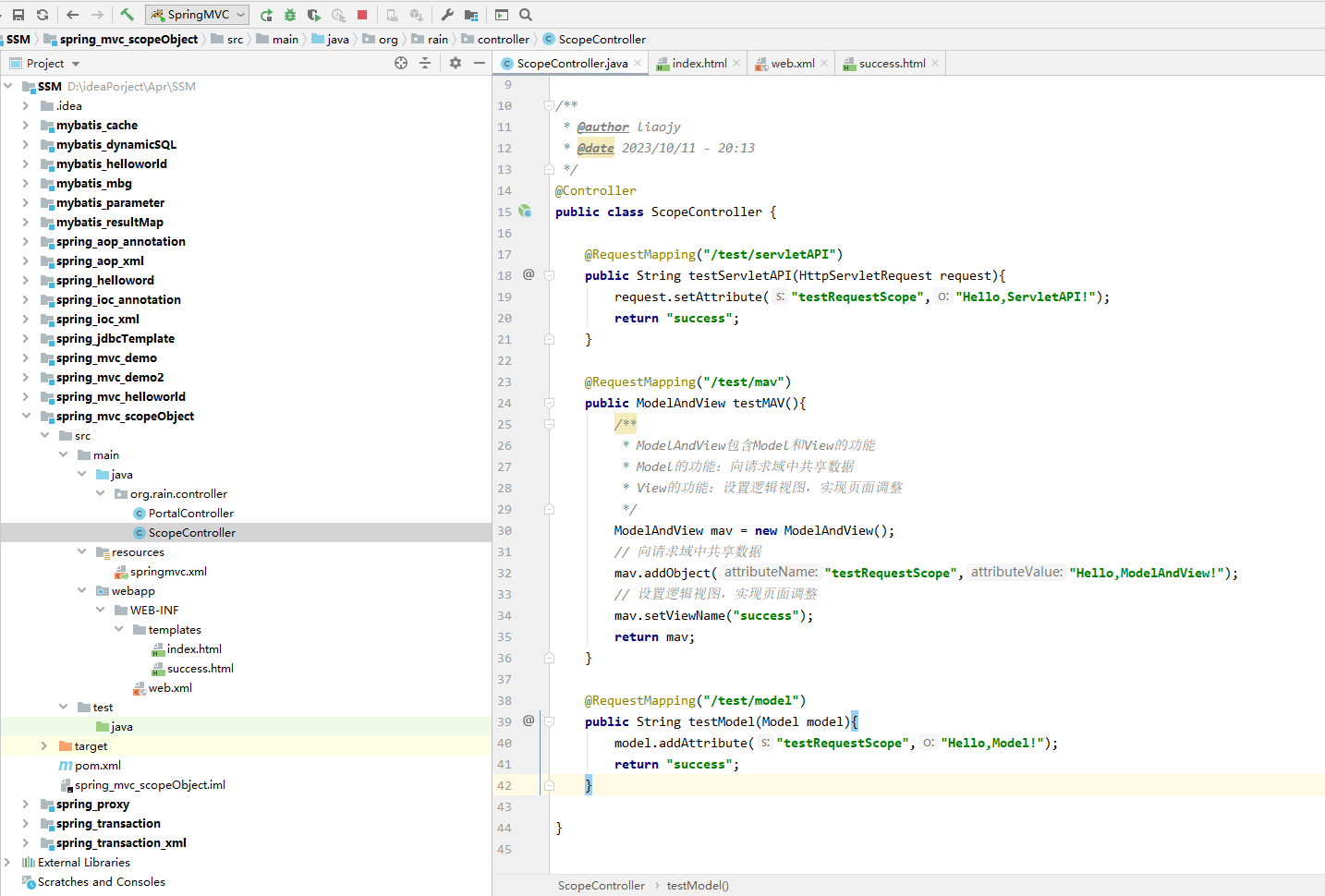Open Project Structure icon
This screenshot has height=896, width=1325.
471,15
